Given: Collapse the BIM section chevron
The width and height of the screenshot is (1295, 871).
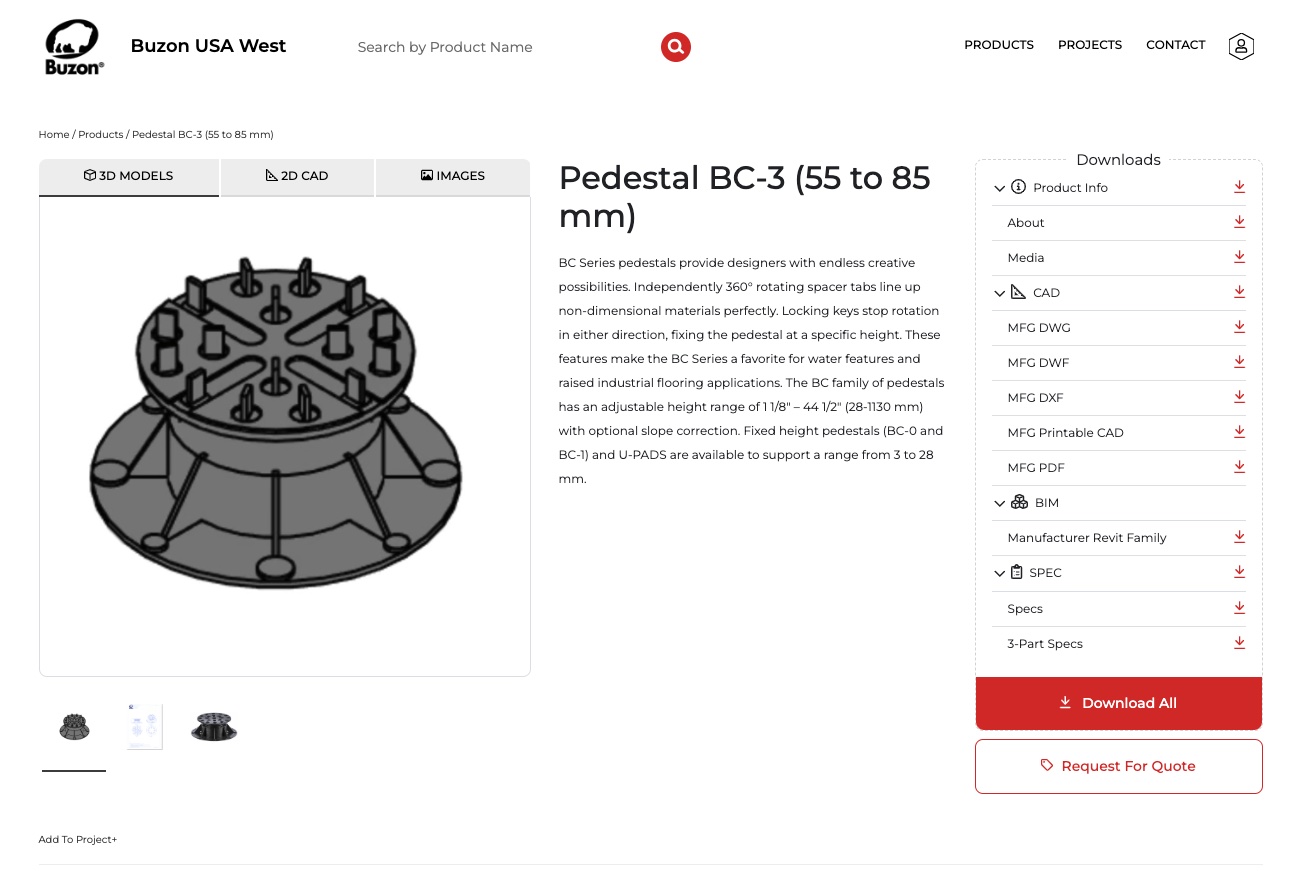Looking at the screenshot, I should click(999, 503).
